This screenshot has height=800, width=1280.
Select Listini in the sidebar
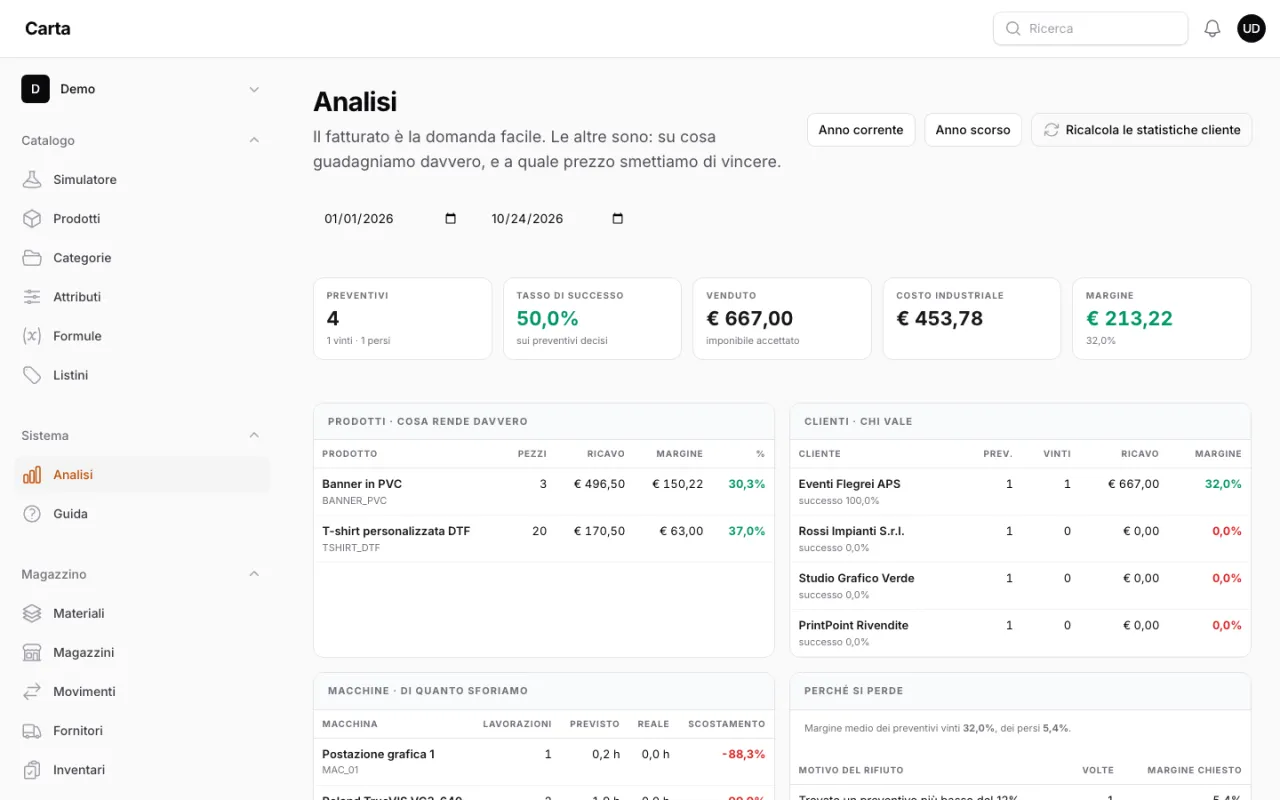point(141,375)
